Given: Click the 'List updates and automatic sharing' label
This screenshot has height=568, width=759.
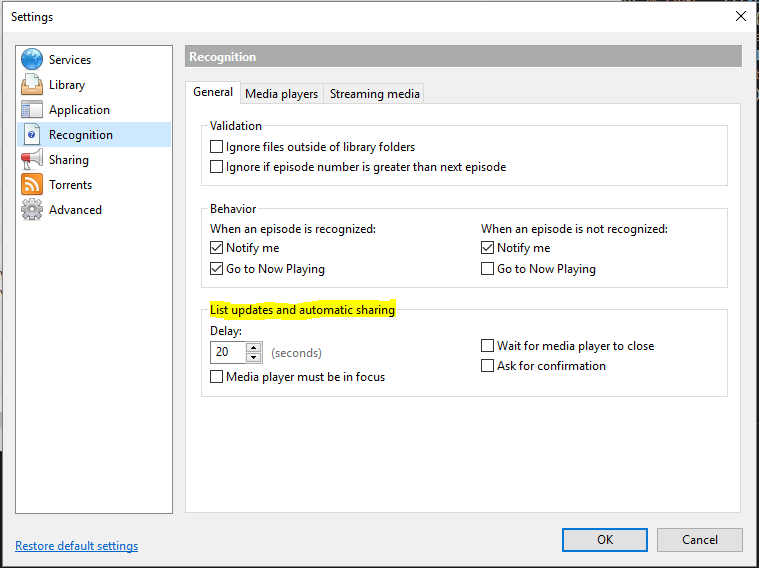Looking at the screenshot, I should (x=303, y=310).
